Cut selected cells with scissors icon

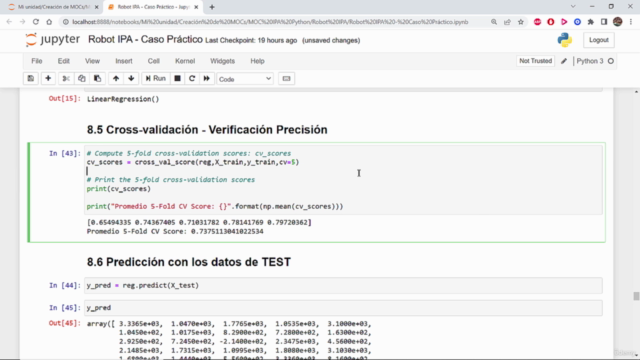coord(66,78)
